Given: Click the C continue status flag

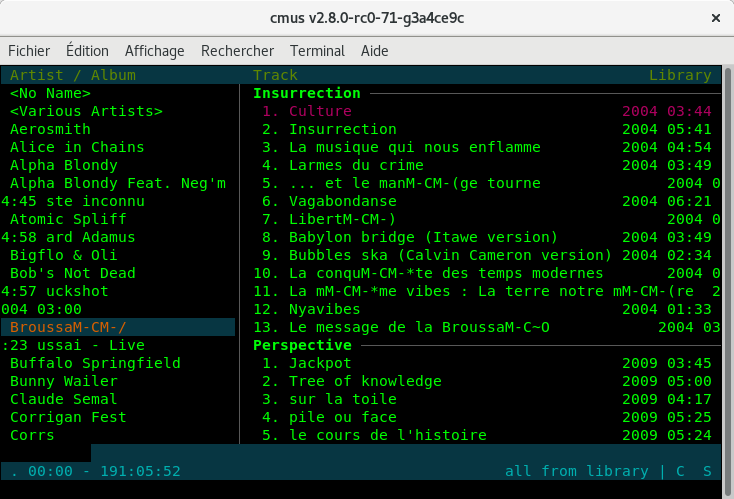Looking at the screenshot, I should pyautogui.click(x=680, y=471).
